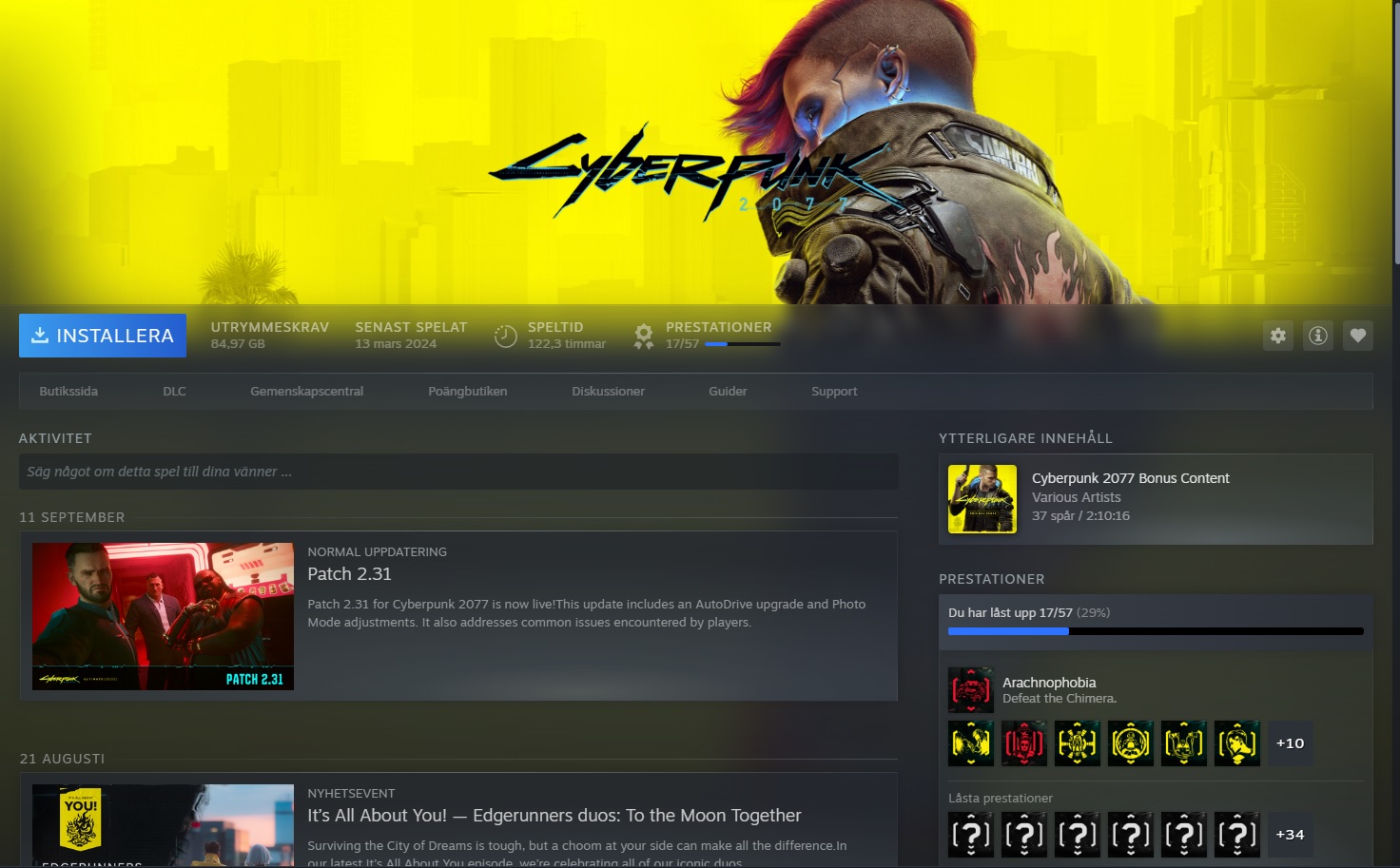Viewport: 1400px width, 868px height.
Task: Go to the DLC tab
Action: [174, 391]
